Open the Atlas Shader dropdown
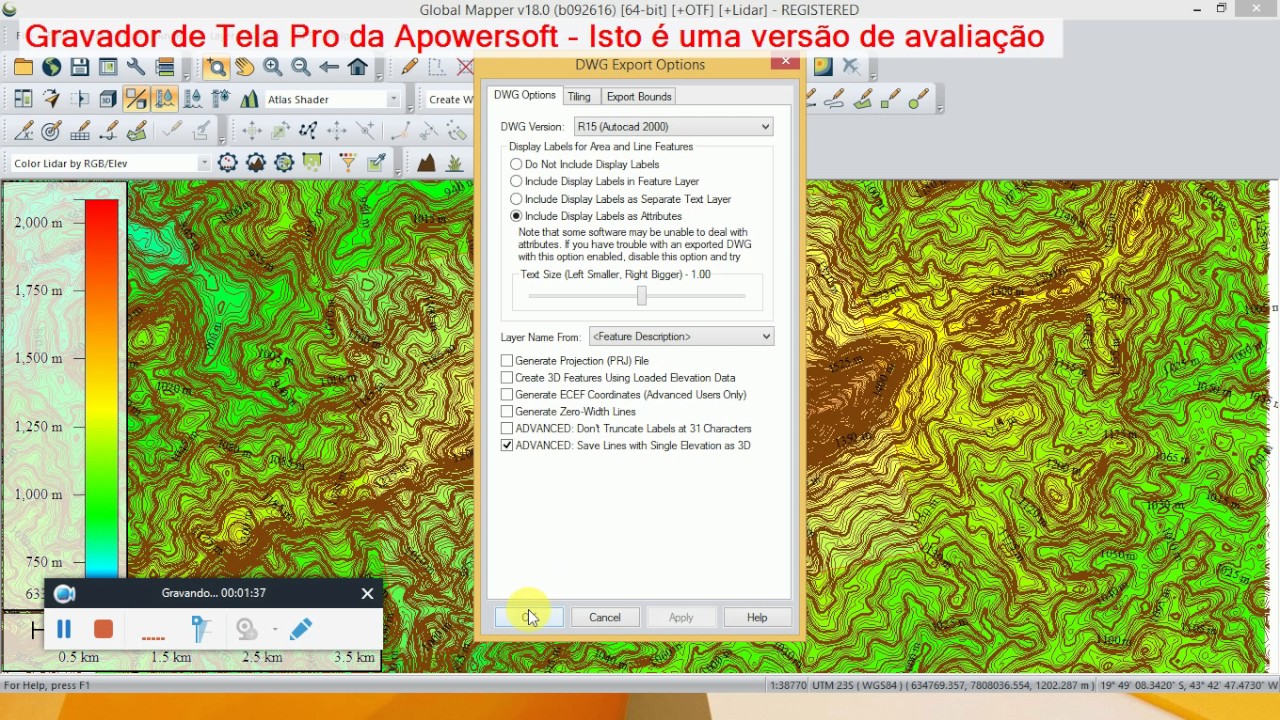The image size is (1280, 720). [x=333, y=99]
